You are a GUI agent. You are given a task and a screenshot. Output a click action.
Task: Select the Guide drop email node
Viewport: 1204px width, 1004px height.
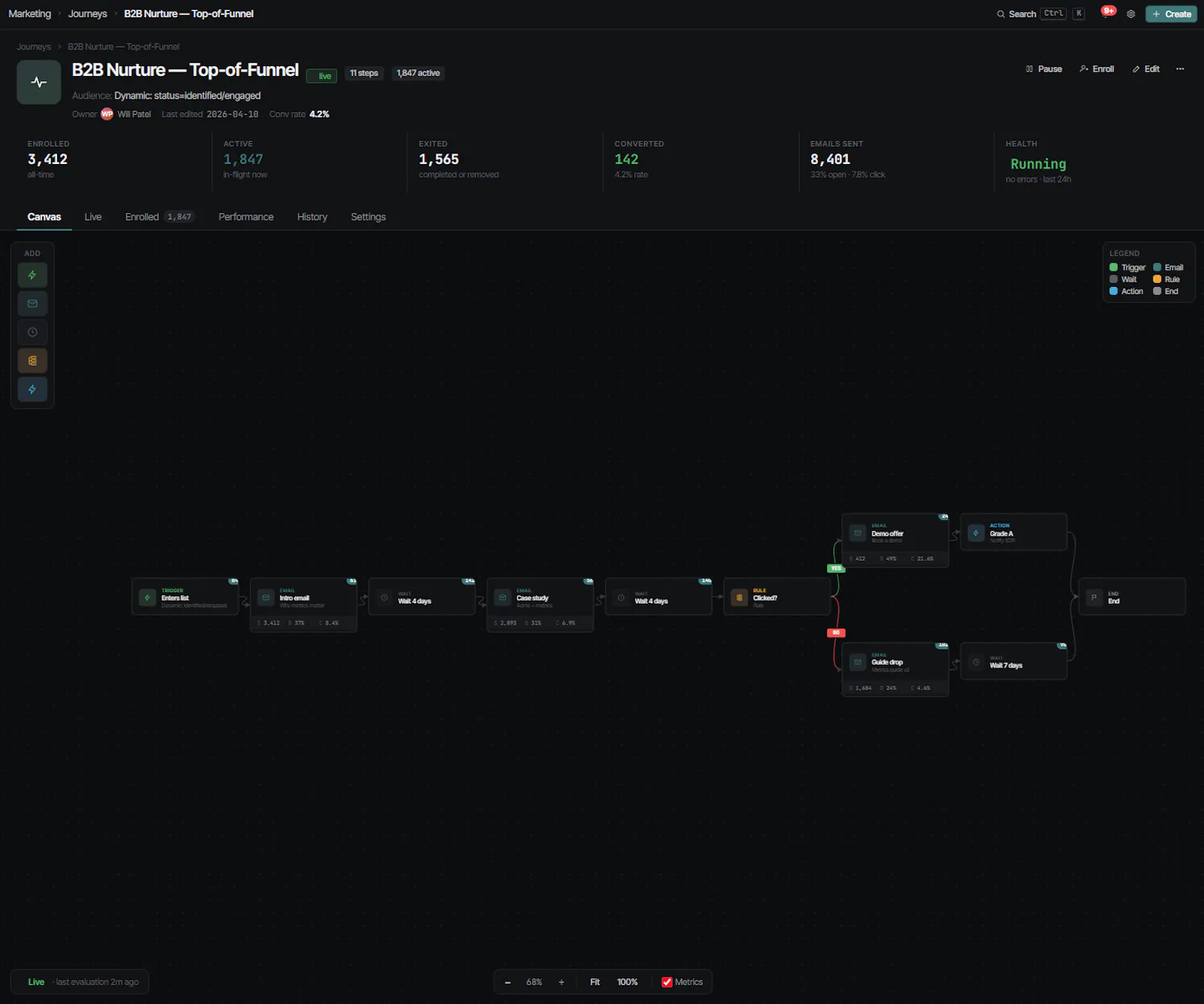[895, 670]
